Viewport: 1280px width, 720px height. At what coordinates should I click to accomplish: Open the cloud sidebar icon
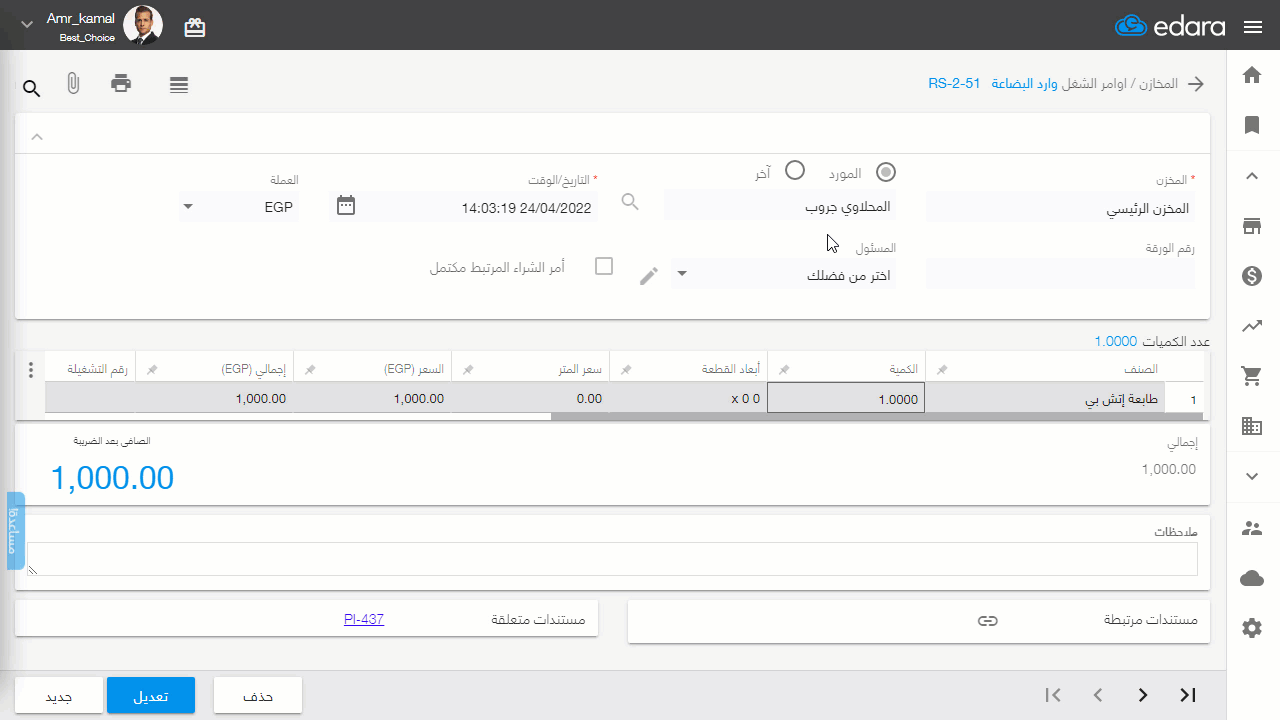pos(1252,578)
